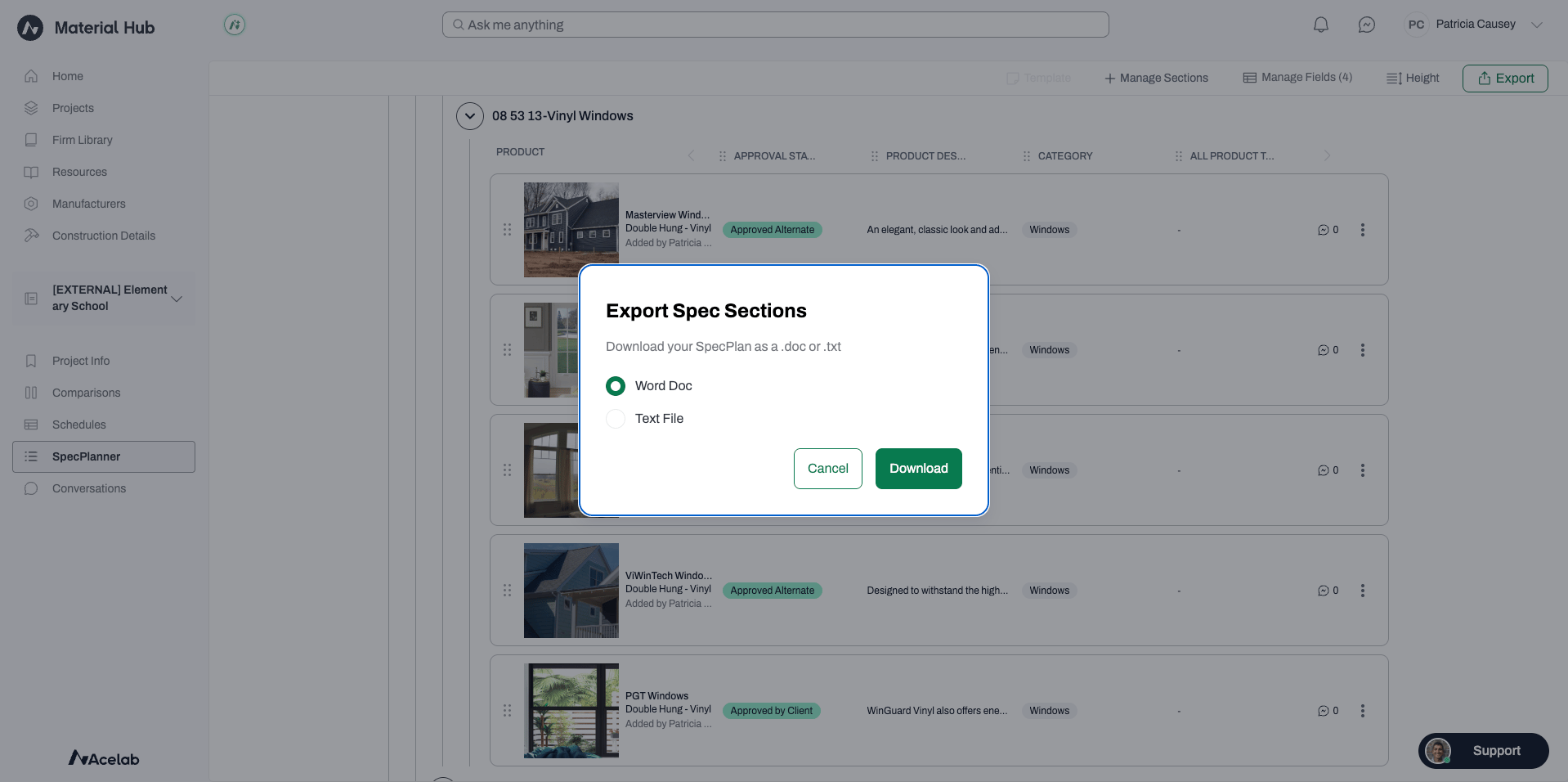The image size is (1568, 782).
Task: Click the Material Hub logo icon
Action: click(x=30, y=28)
